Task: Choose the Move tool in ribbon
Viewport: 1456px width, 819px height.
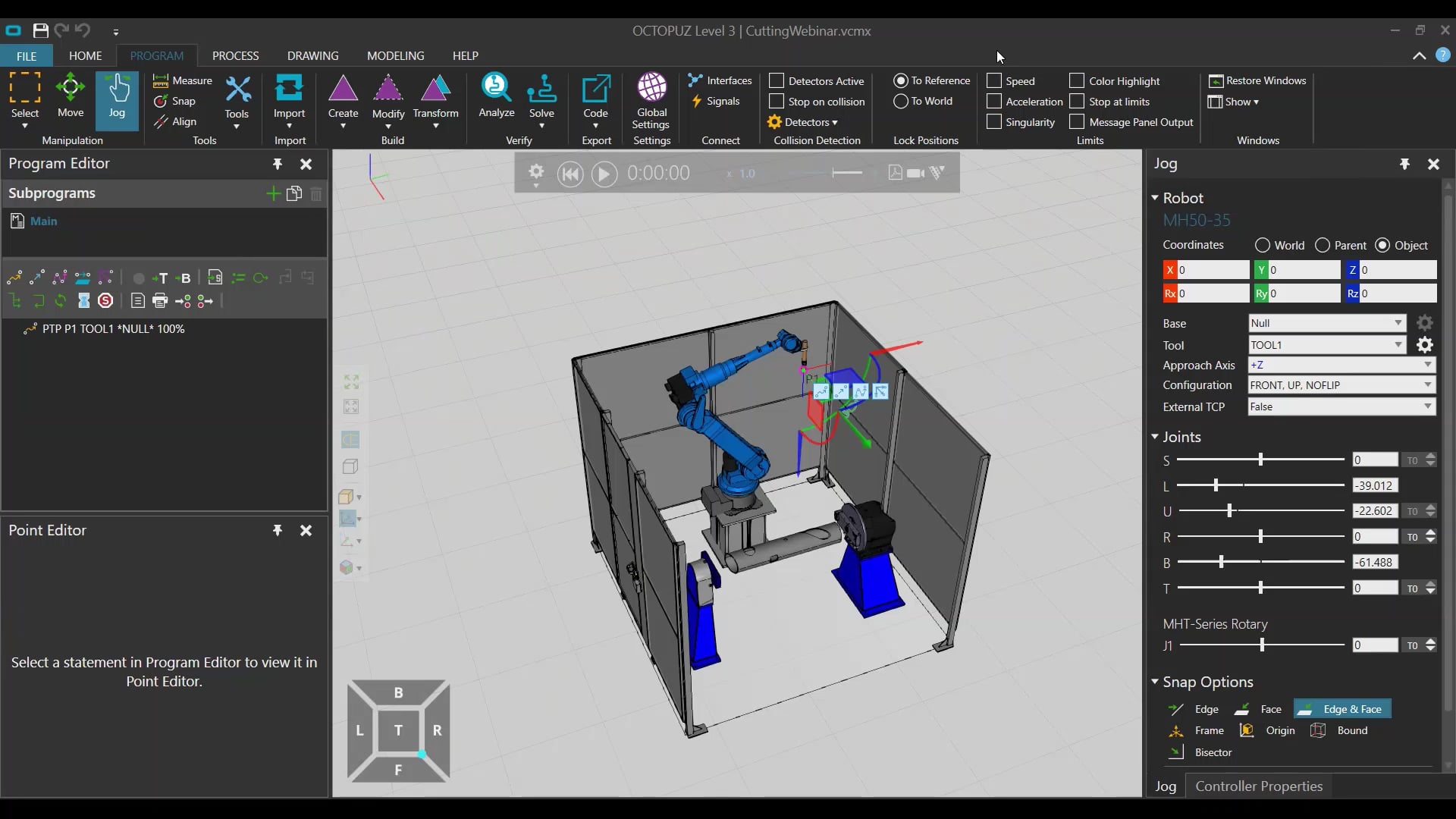Action: pos(70,96)
